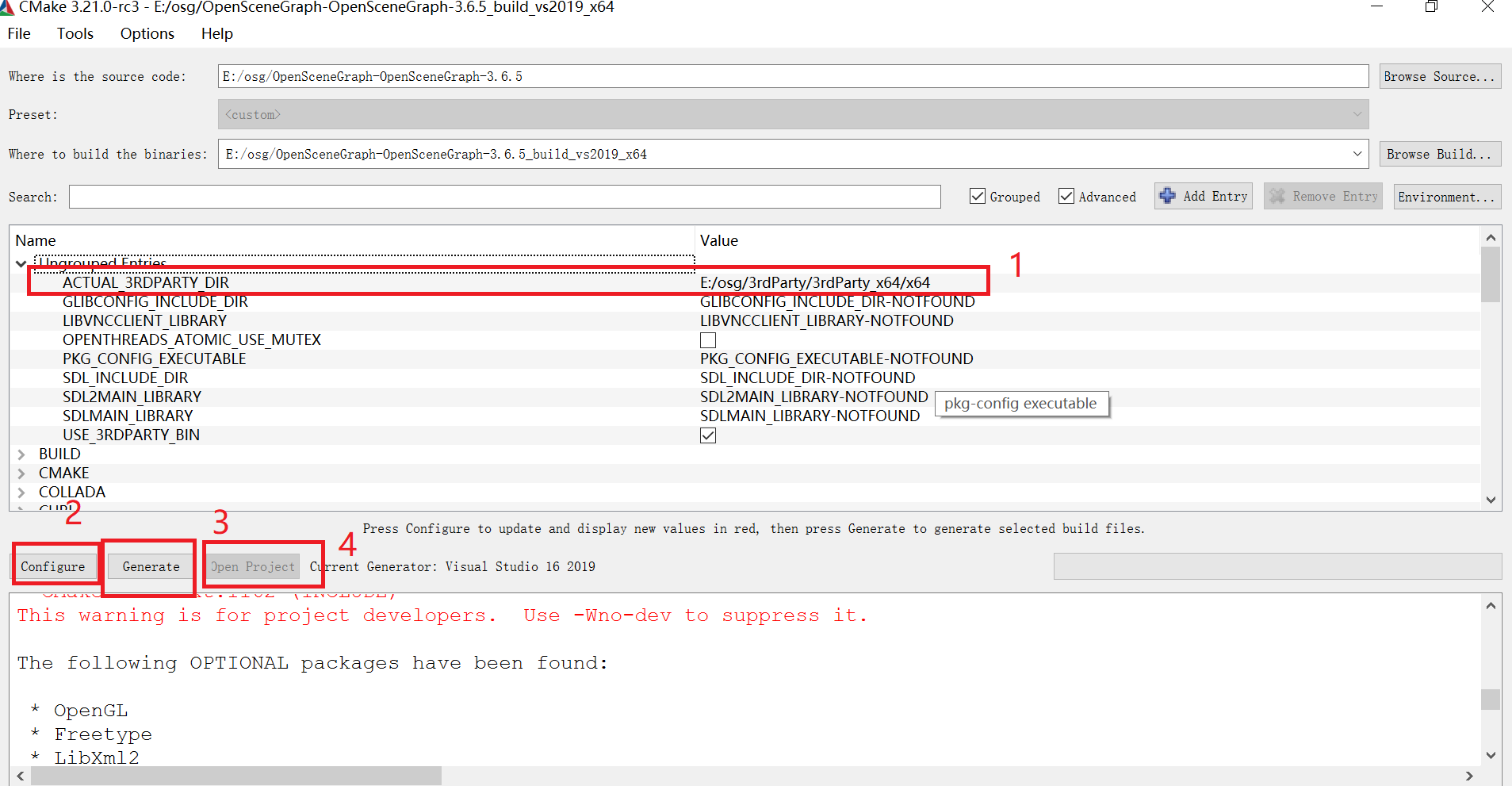This screenshot has width=1512, height=786.
Task: Click the Remove Entry icon
Action: pyautogui.click(x=1277, y=196)
